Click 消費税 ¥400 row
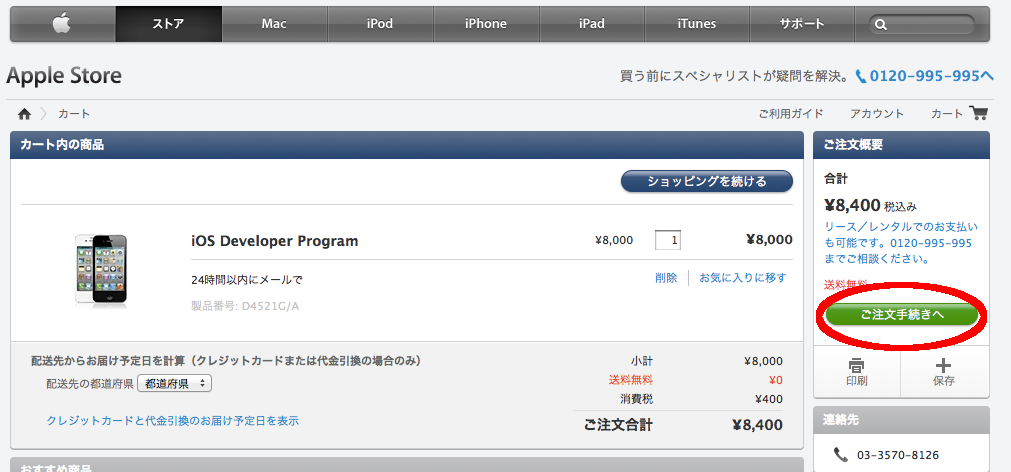The image size is (1011, 472). click(x=700, y=399)
